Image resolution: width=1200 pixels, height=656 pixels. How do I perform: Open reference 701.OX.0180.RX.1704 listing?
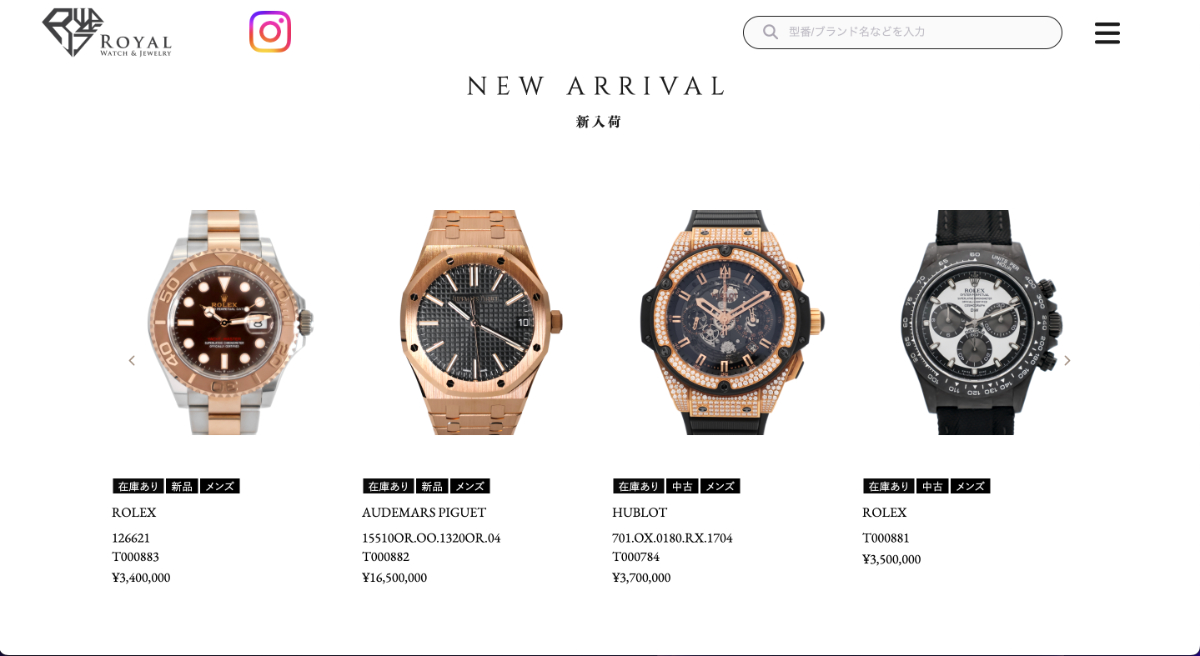pyautogui.click(x=672, y=538)
